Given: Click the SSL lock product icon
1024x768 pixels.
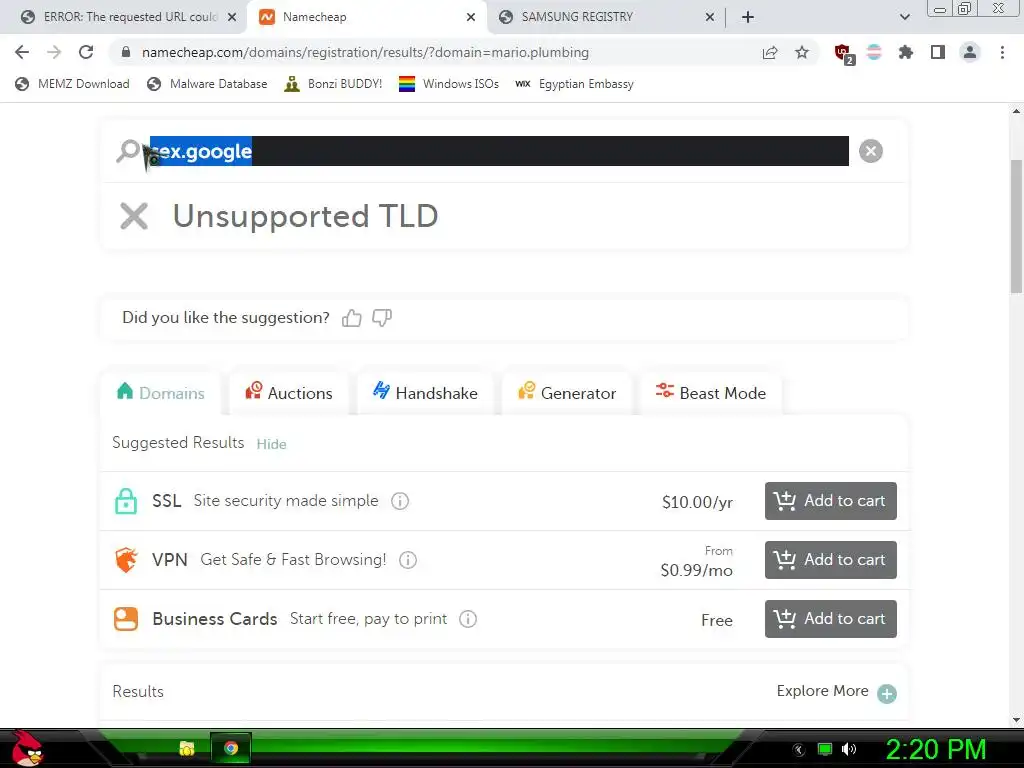Looking at the screenshot, I should click(x=125, y=501).
